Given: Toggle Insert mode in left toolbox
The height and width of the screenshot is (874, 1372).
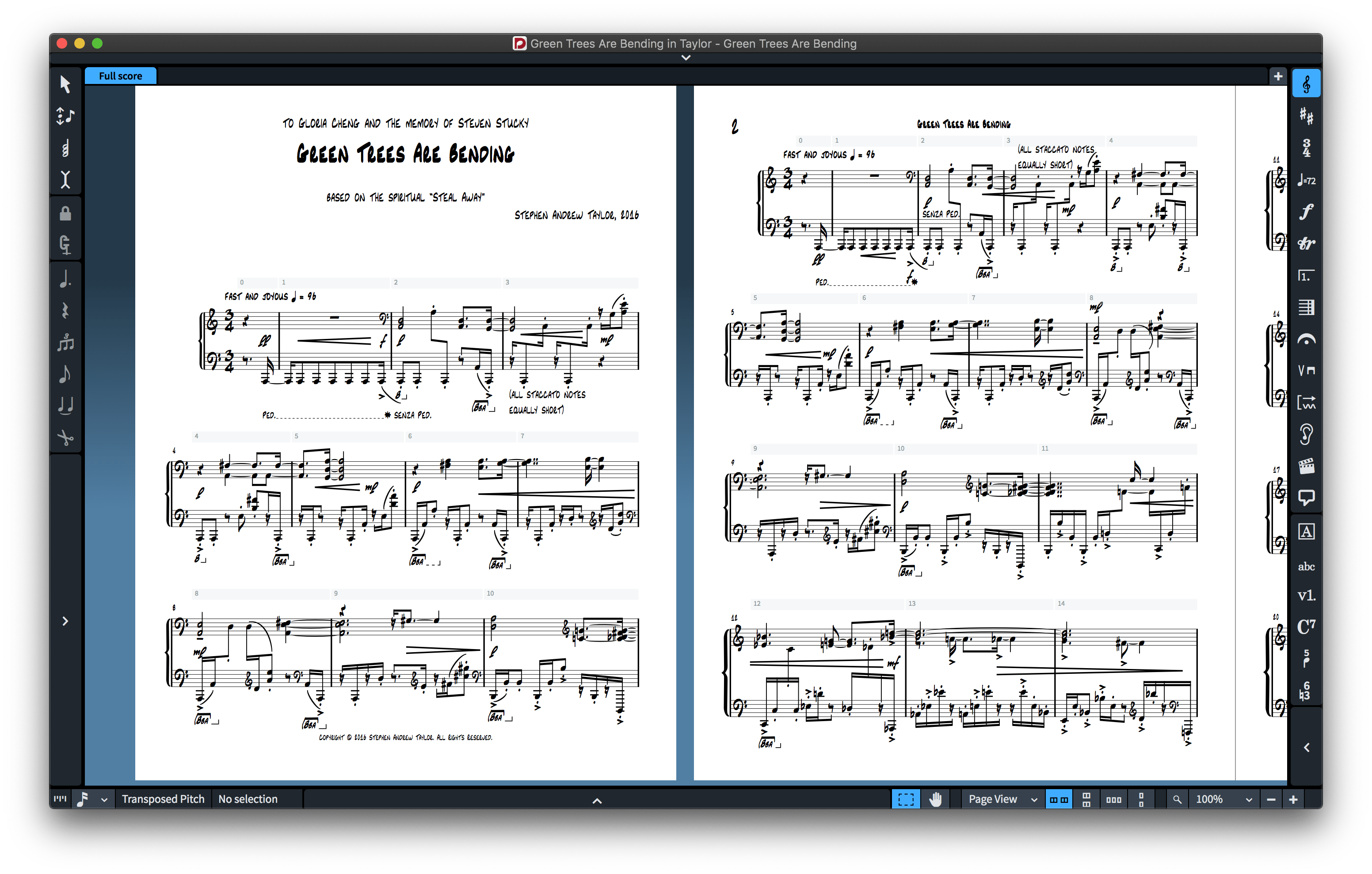Looking at the screenshot, I should 65,180.
